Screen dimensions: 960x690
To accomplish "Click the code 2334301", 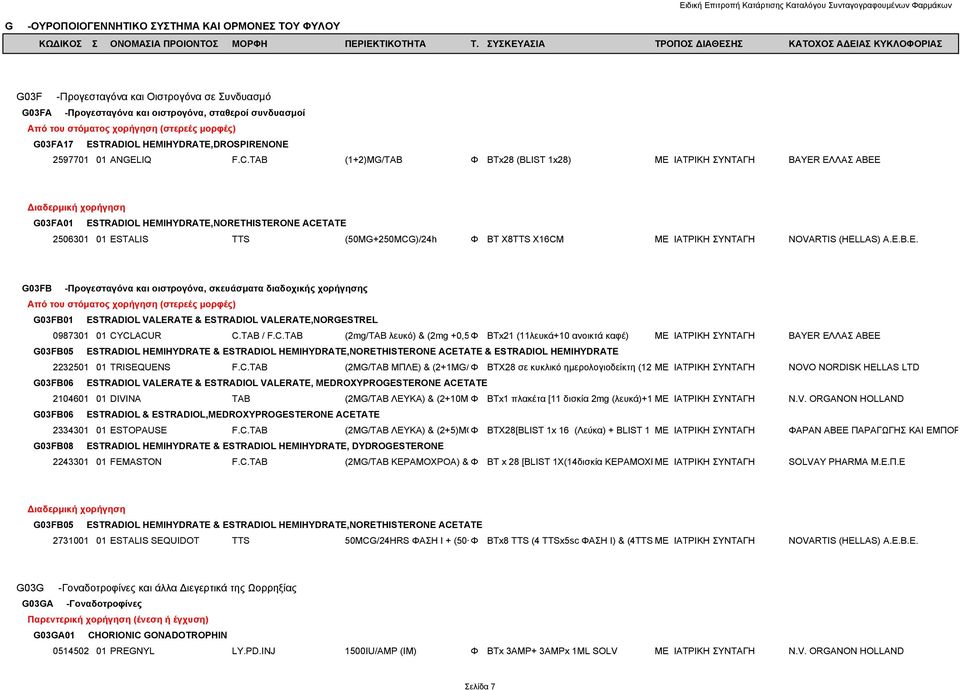I will click(x=70, y=430).
